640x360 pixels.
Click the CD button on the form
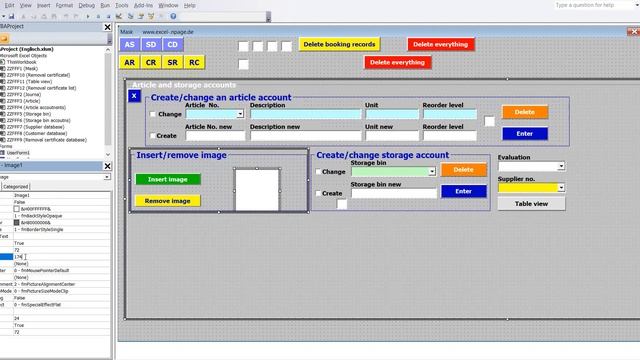click(x=173, y=44)
